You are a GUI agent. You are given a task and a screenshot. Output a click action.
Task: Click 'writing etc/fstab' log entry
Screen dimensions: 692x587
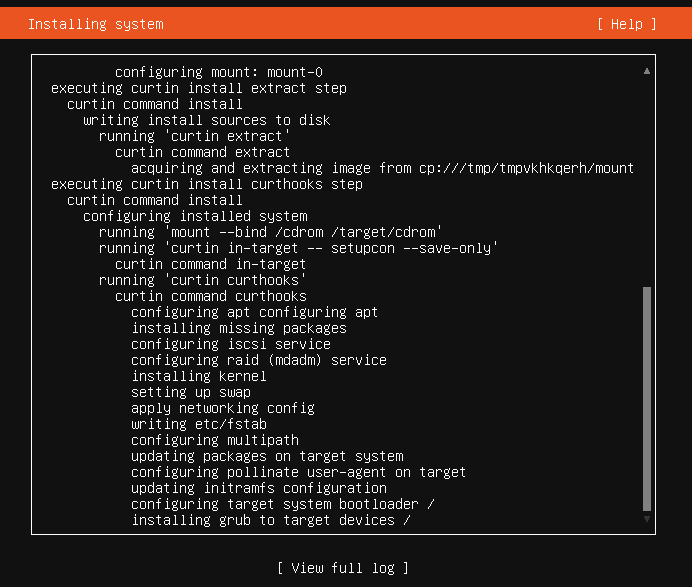199,424
